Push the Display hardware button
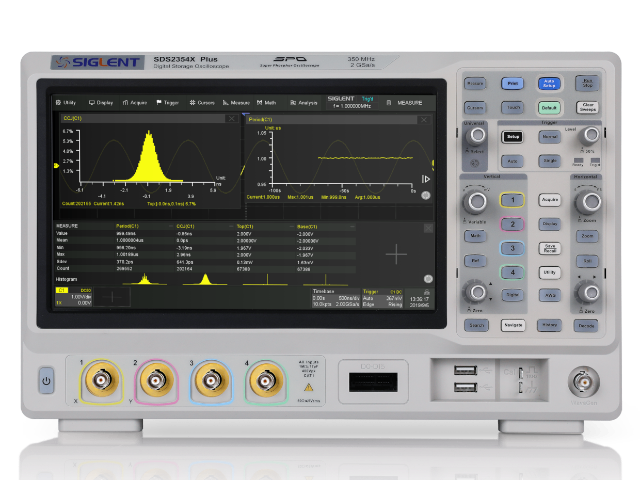The width and height of the screenshot is (640, 480). click(549, 224)
